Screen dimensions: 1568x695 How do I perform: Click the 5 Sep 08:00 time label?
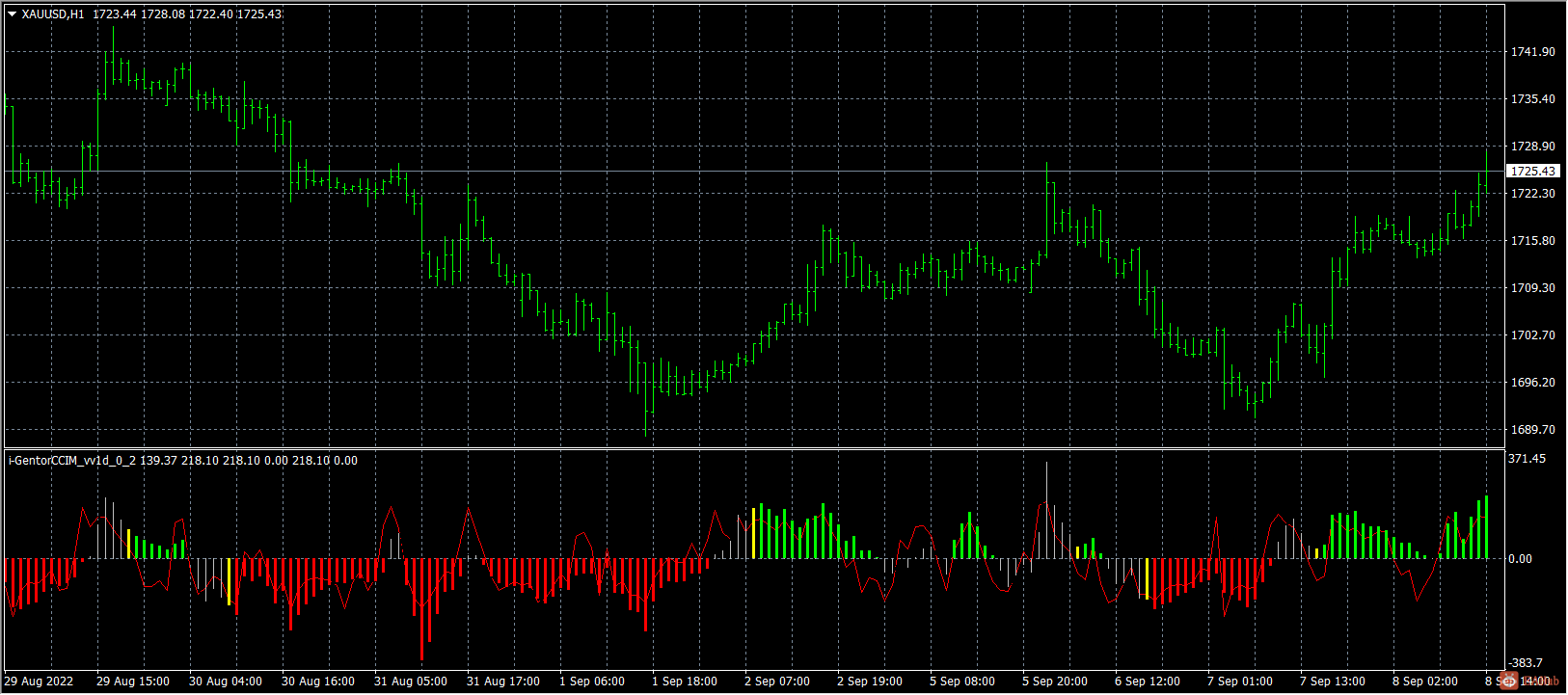[x=962, y=682]
